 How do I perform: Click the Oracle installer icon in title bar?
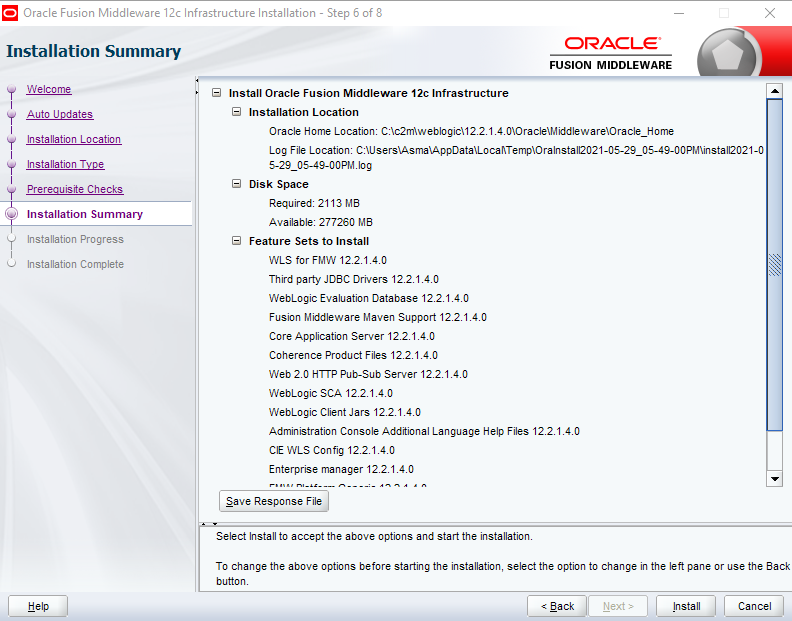pyautogui.click(x=10, y=13)
